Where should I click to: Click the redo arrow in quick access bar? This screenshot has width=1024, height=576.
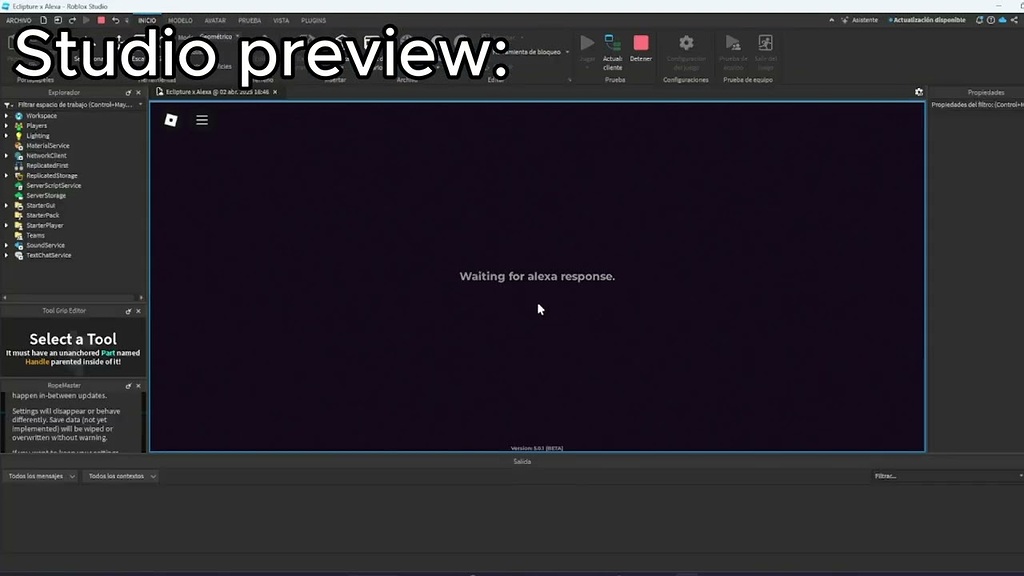[x=72, y=20]
